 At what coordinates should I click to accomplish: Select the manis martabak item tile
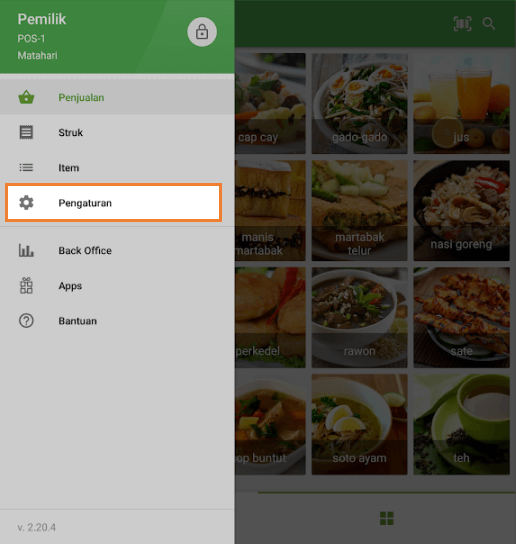(270, 211)
